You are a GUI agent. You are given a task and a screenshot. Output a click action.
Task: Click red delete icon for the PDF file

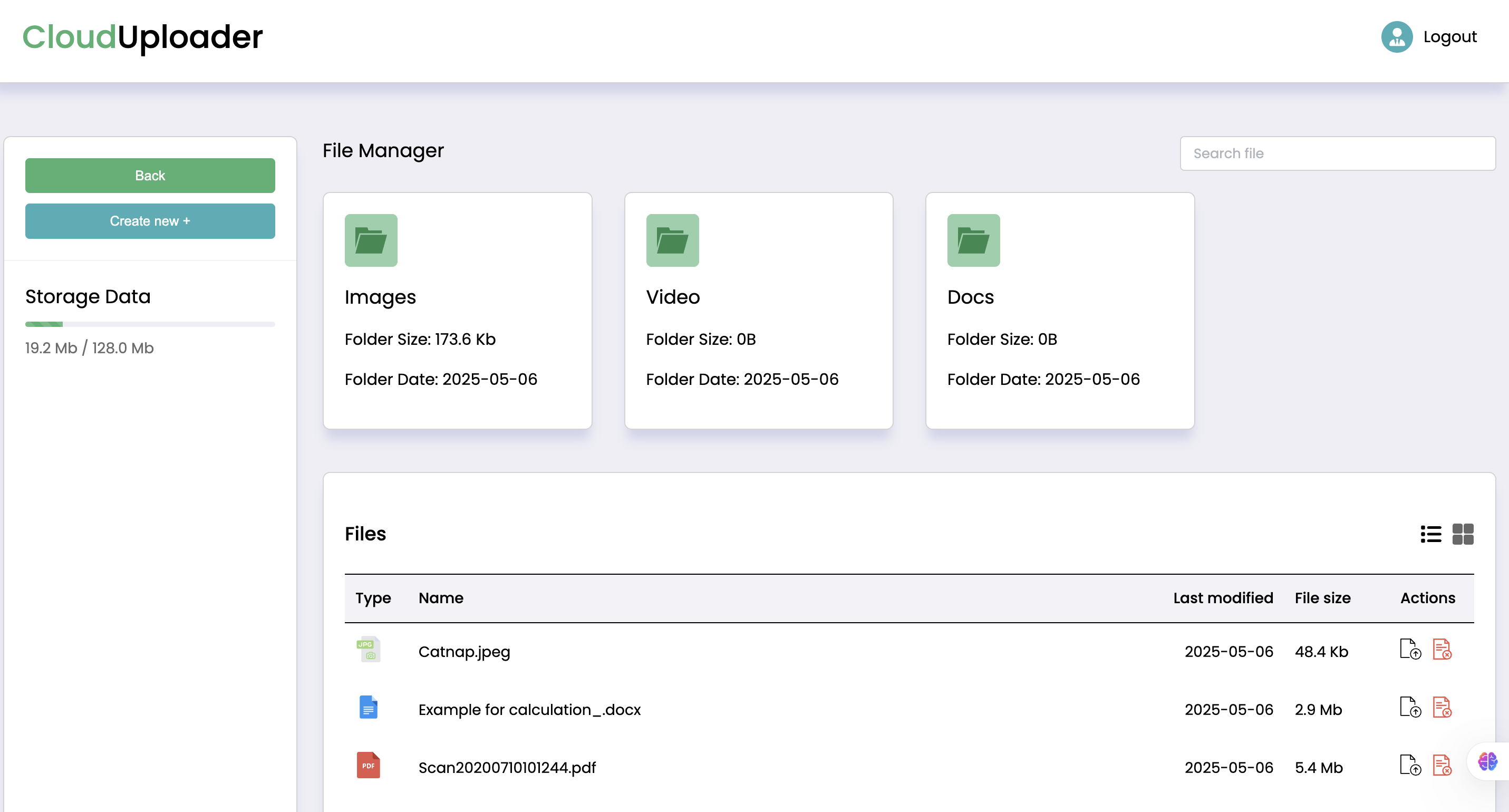tap(1442, 765)
